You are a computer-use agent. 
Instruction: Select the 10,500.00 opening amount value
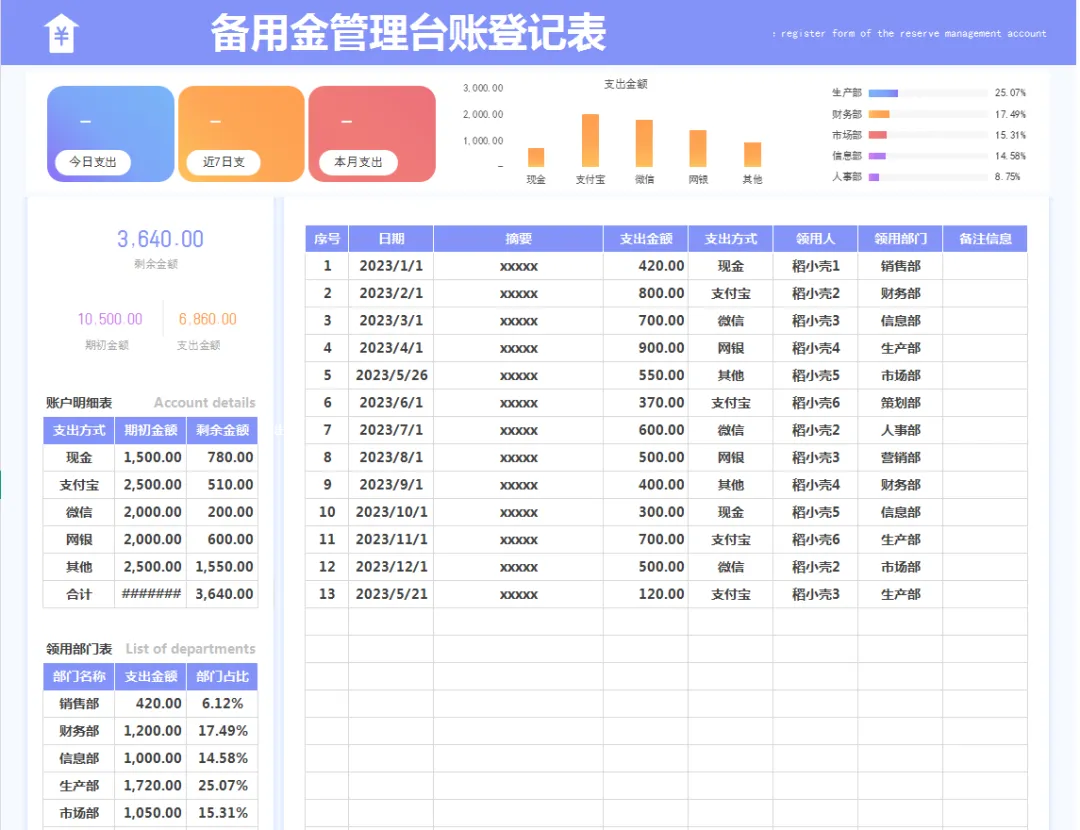coord(110,319)
